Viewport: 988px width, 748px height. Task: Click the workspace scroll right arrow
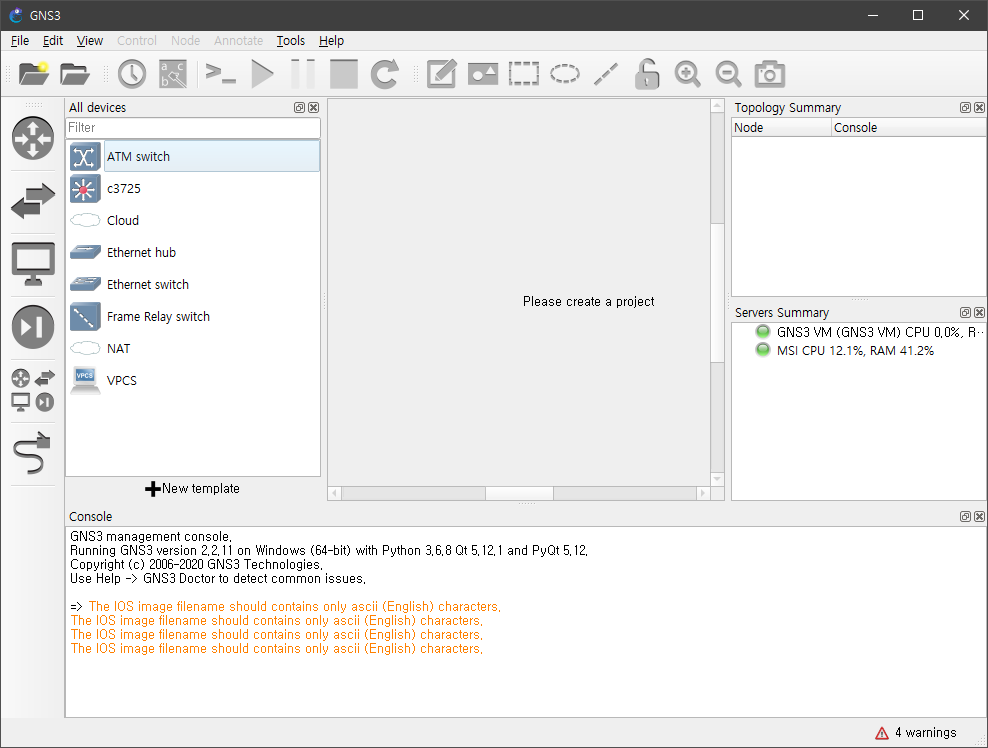pos(703,493)
